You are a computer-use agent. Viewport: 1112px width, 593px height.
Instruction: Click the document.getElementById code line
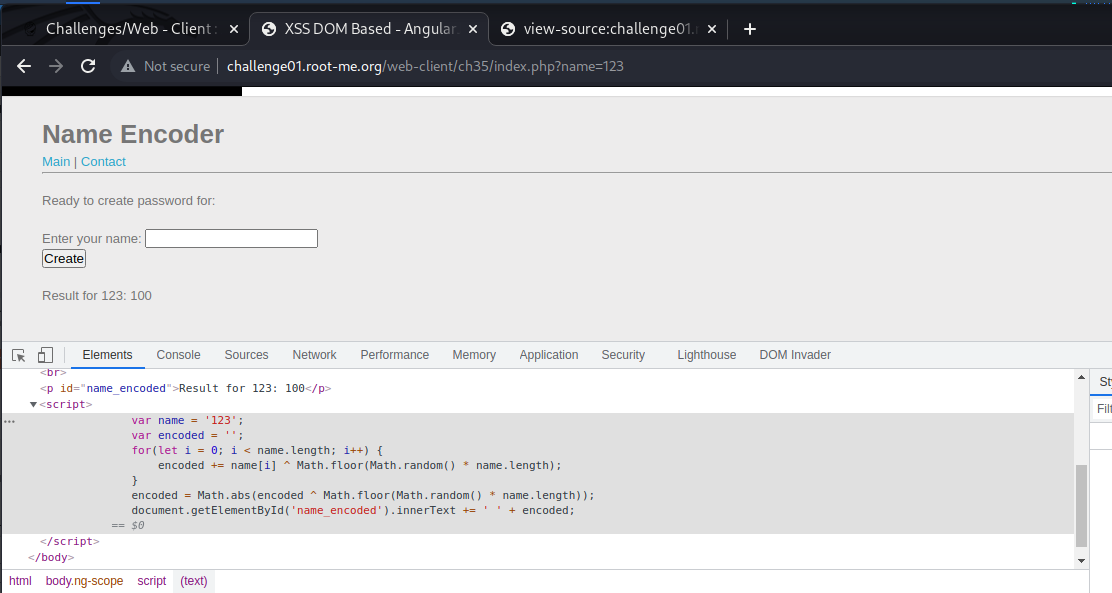click(353, 510)
